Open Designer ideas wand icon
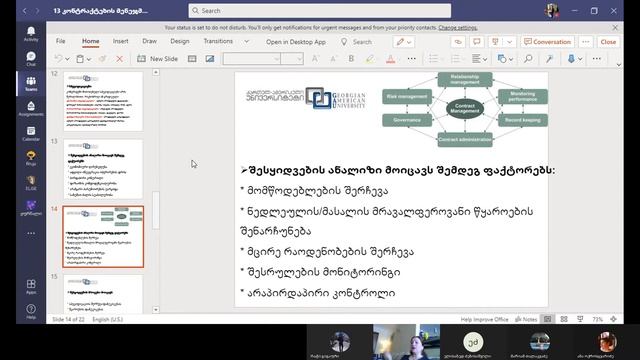Image resolution: width=640 pixels, height=360 pixels. [x=549, y=59]
